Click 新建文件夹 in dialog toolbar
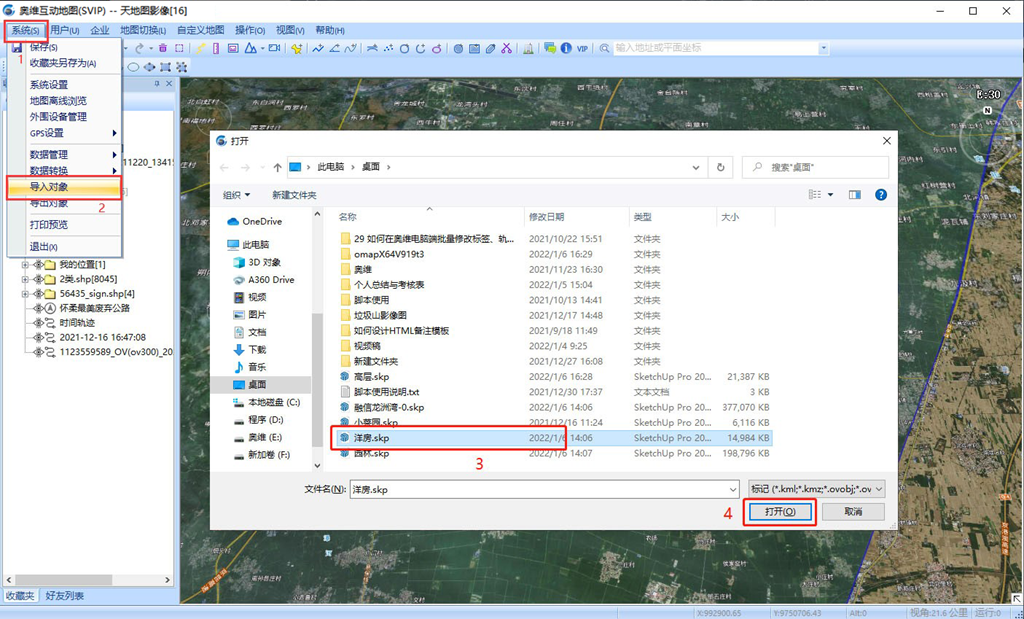1024x619 pixels. pyautogui.click(x=294, y=195)
